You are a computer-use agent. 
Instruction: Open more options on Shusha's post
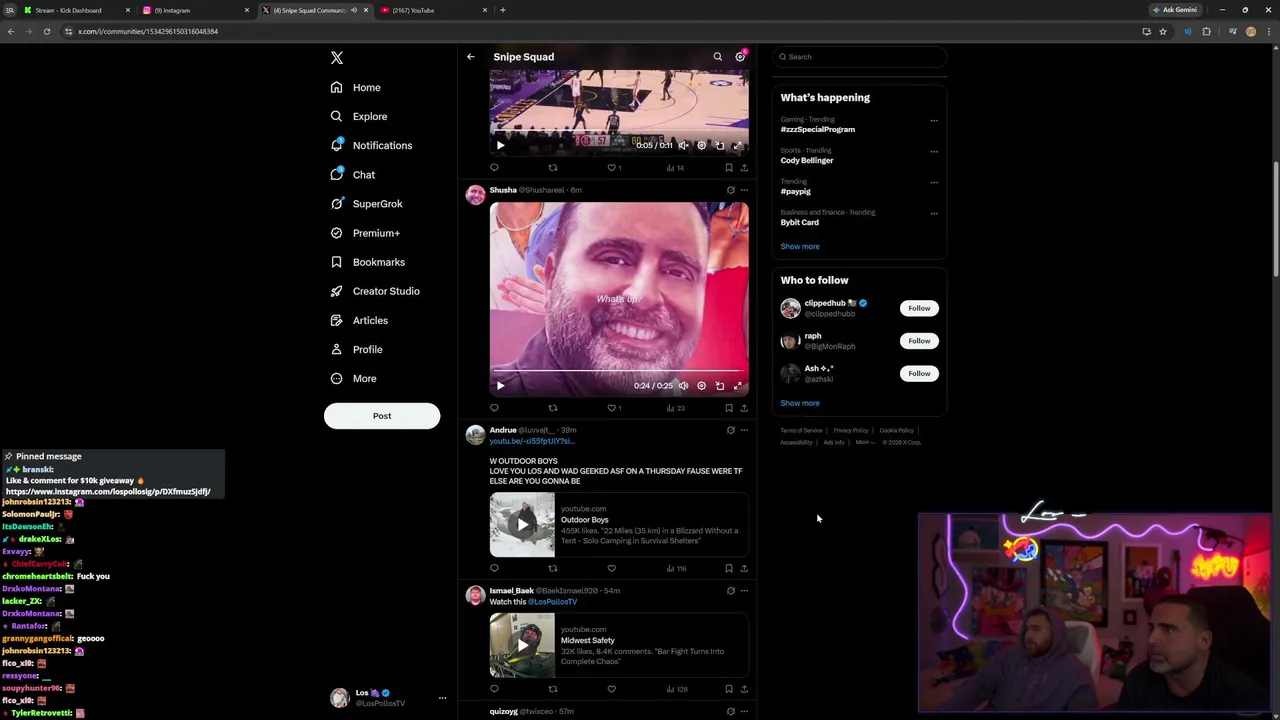[743, 190]
